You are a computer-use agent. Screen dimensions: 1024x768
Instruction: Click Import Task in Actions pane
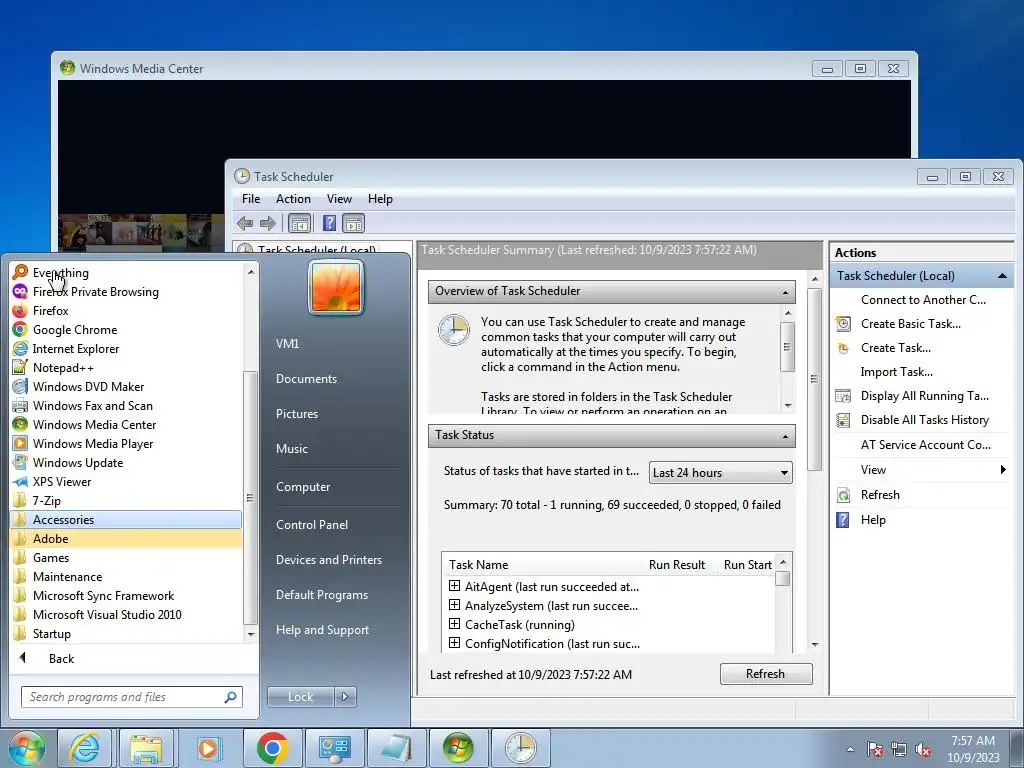coord(896,371)
